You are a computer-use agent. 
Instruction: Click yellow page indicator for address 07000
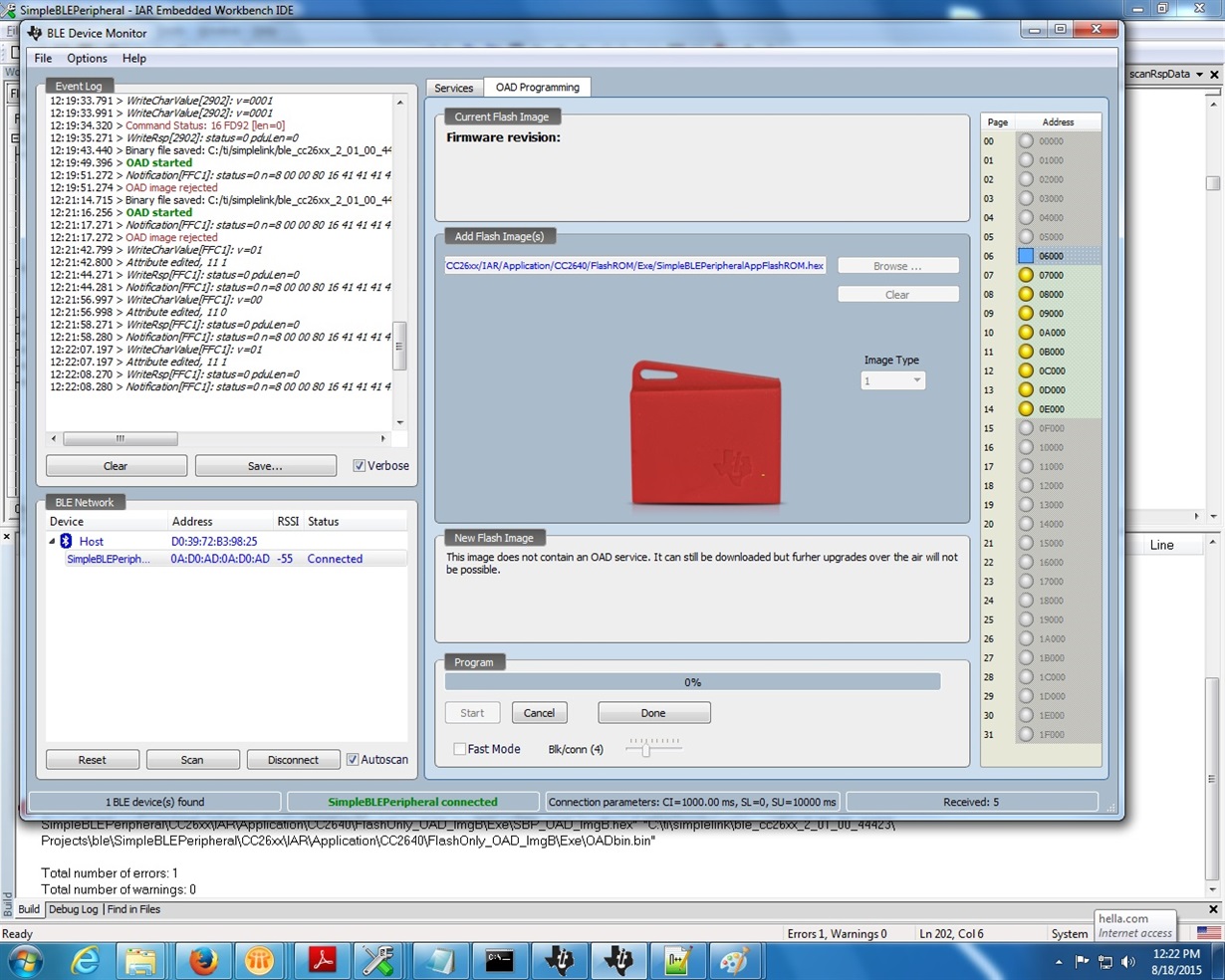pos(1026,275)
